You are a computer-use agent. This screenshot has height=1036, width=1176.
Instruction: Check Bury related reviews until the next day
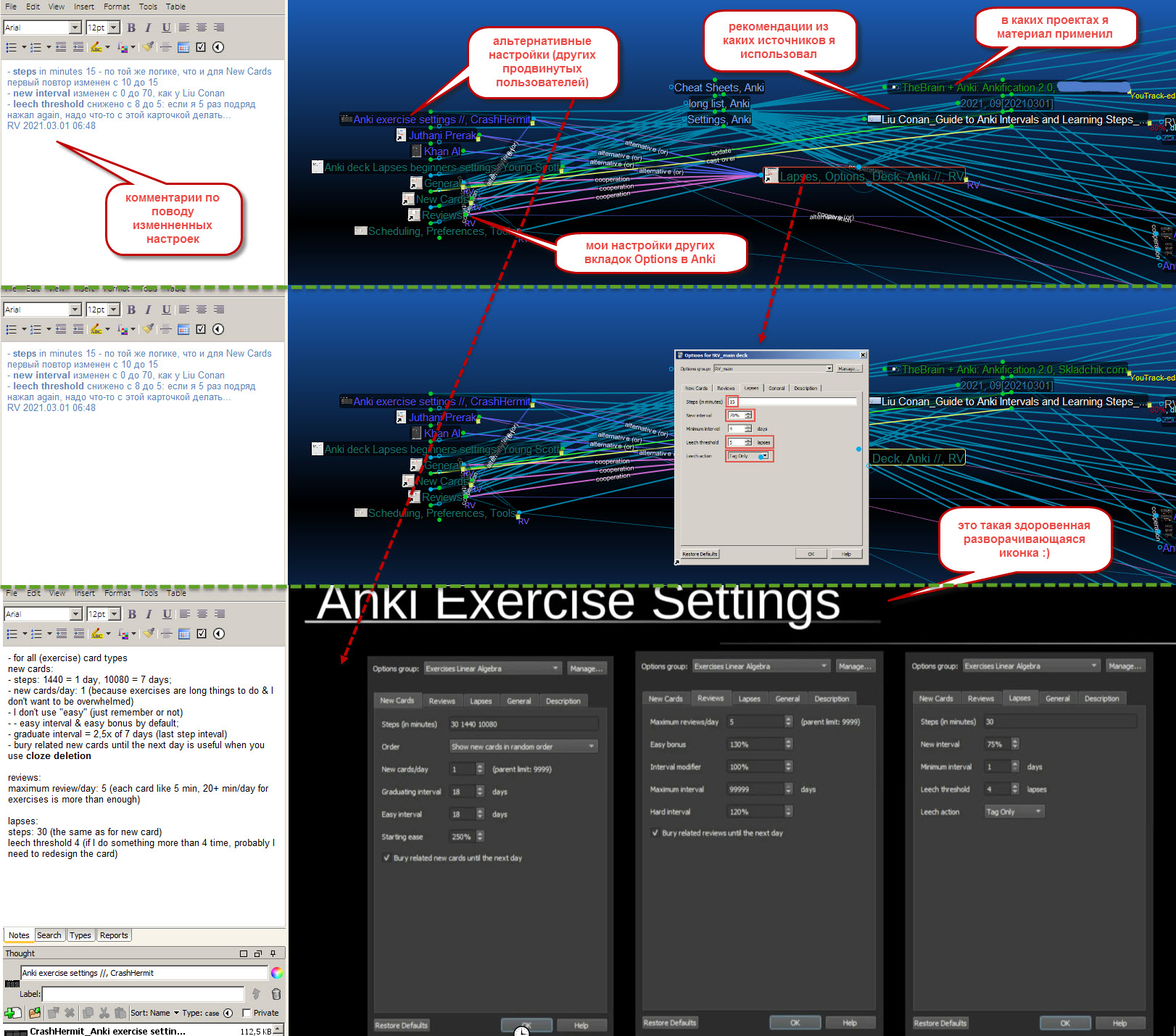(x=654, y=833)
